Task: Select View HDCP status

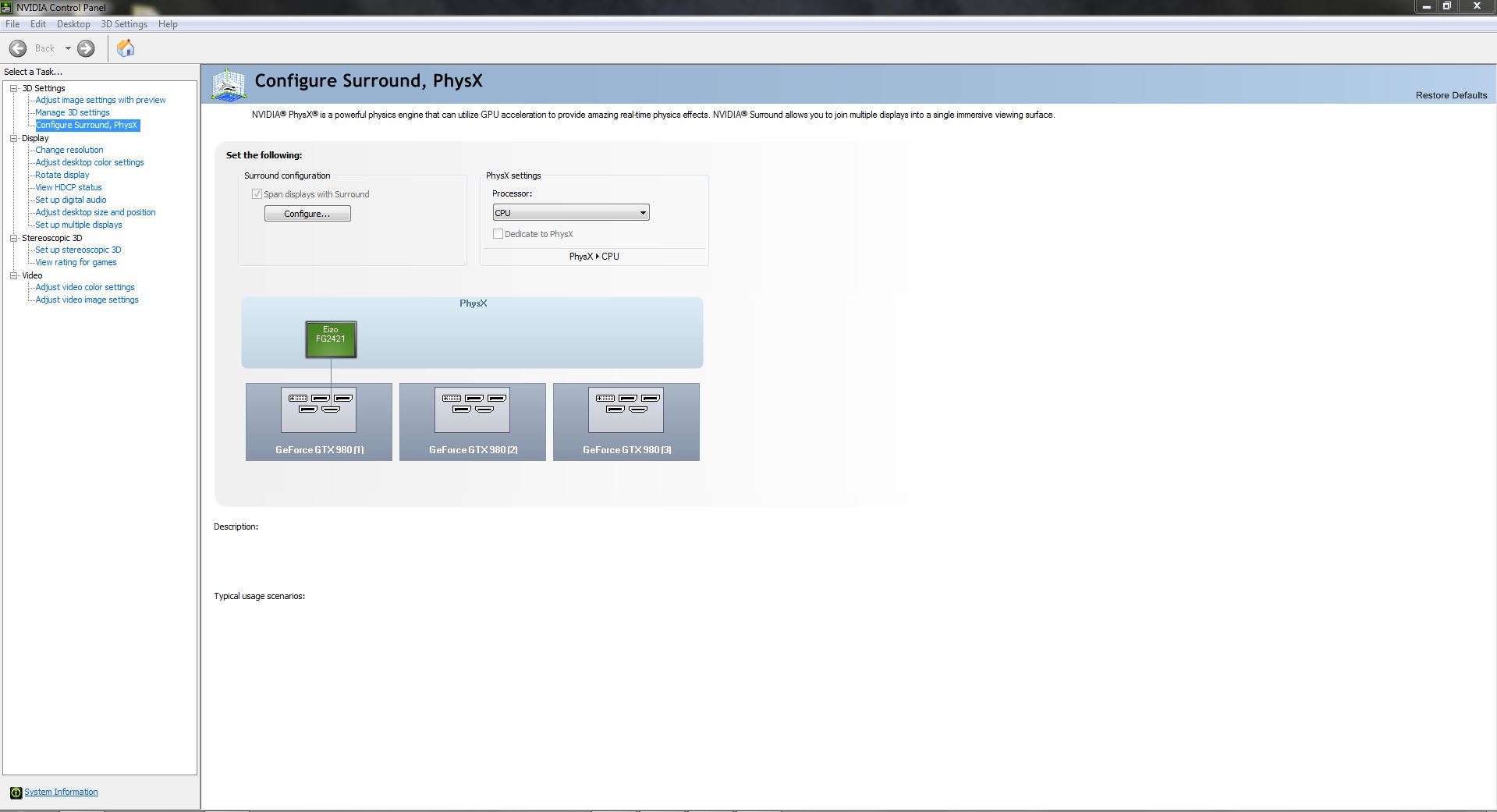Action: point(69,187)
